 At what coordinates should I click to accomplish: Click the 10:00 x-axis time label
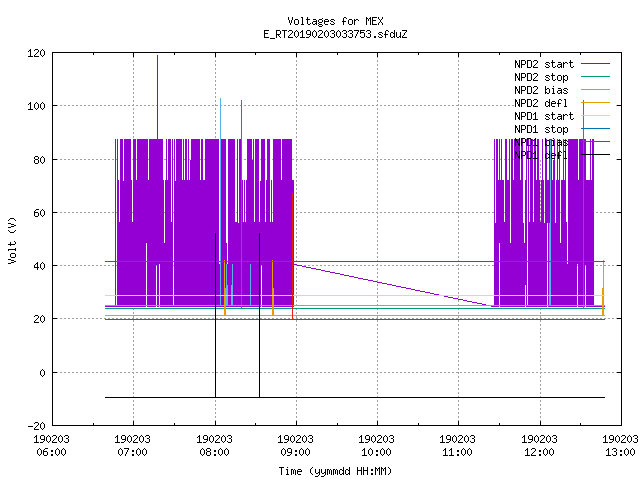point(376,452)
